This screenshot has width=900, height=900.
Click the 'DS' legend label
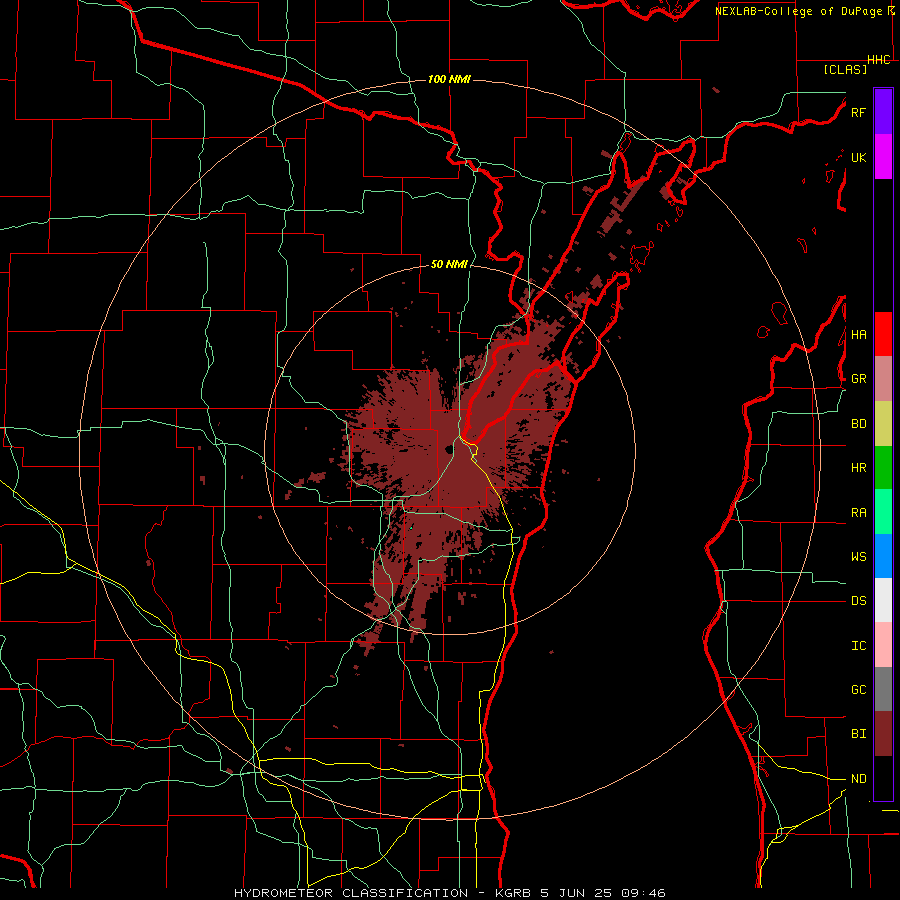(x=858, y=601)
